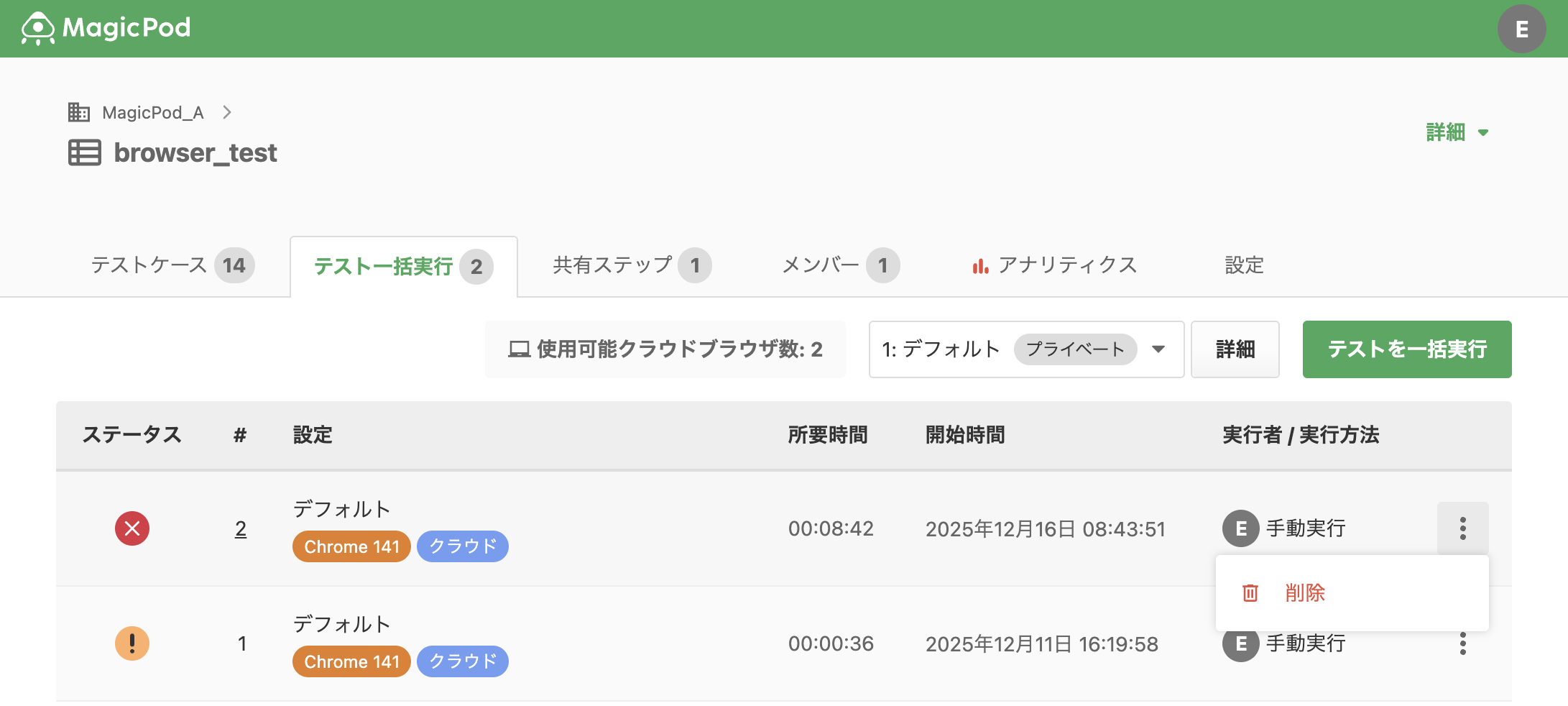Viewport: 1568px width, 706px height.
Task: Click the 開始時間 column header
Action: (x=965, y=435)
